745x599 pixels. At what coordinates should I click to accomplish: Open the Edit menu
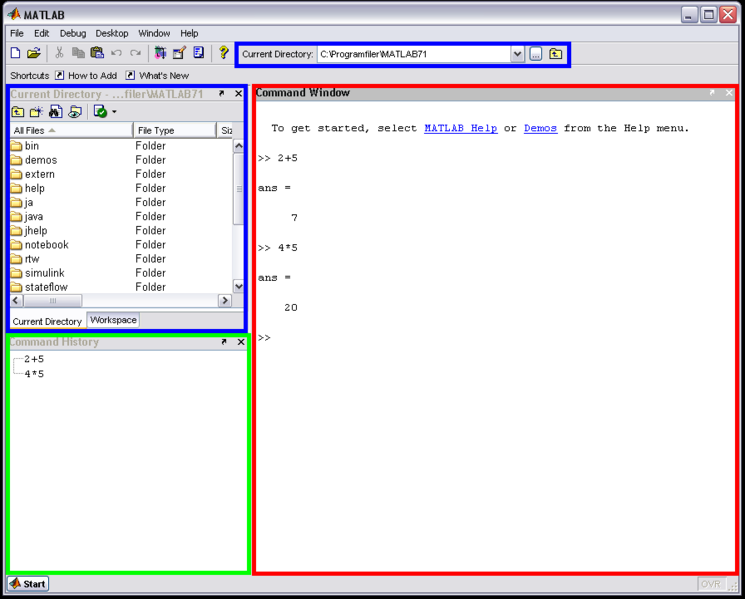click(x=41, y=33)
